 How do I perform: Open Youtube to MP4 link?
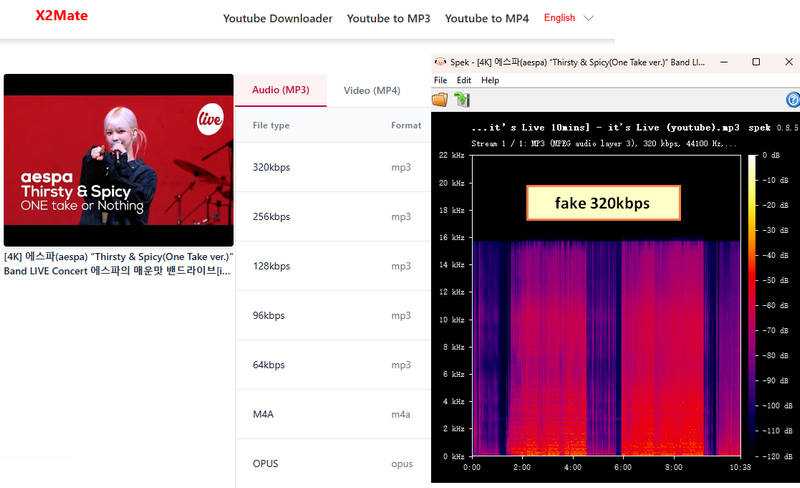click(x=487, y=18)
